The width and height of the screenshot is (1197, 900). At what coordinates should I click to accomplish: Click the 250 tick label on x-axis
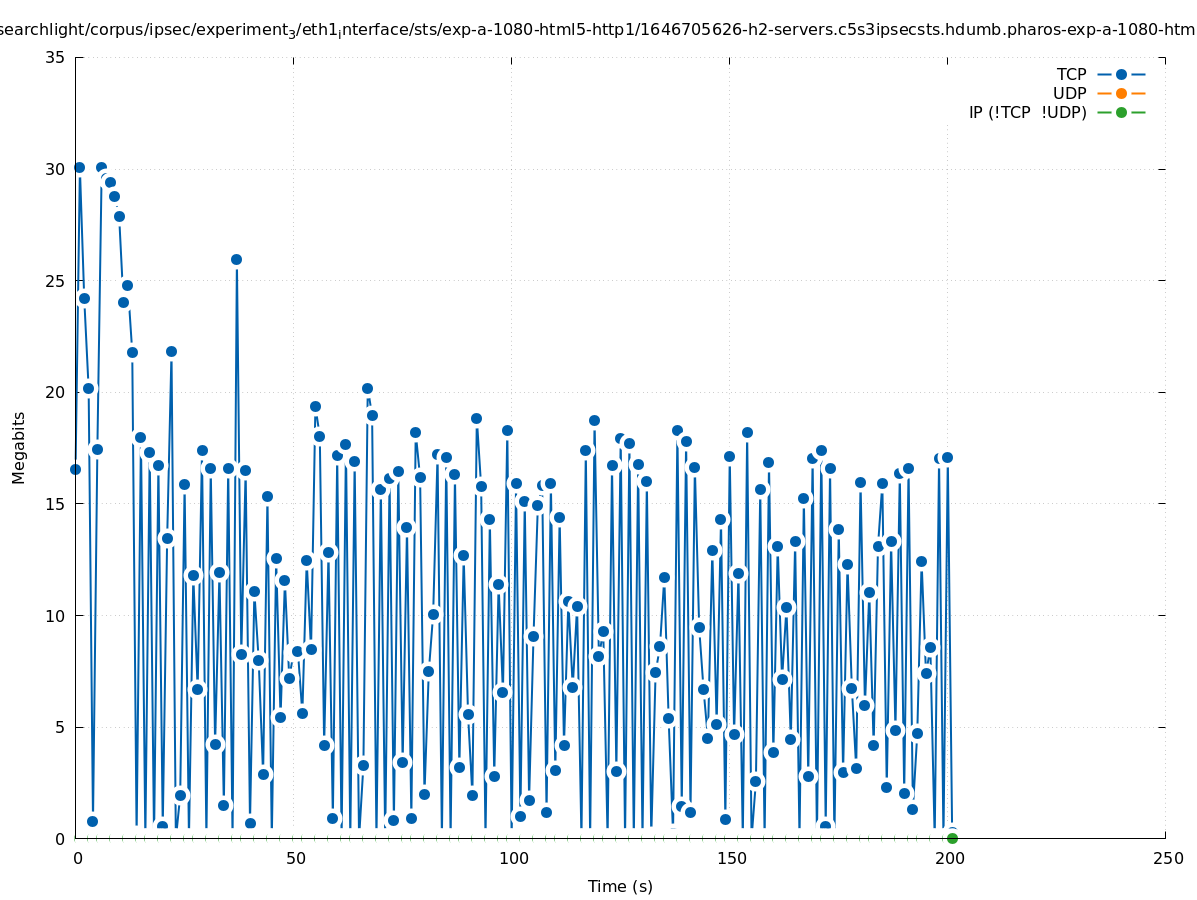[x=1167, y=859]
